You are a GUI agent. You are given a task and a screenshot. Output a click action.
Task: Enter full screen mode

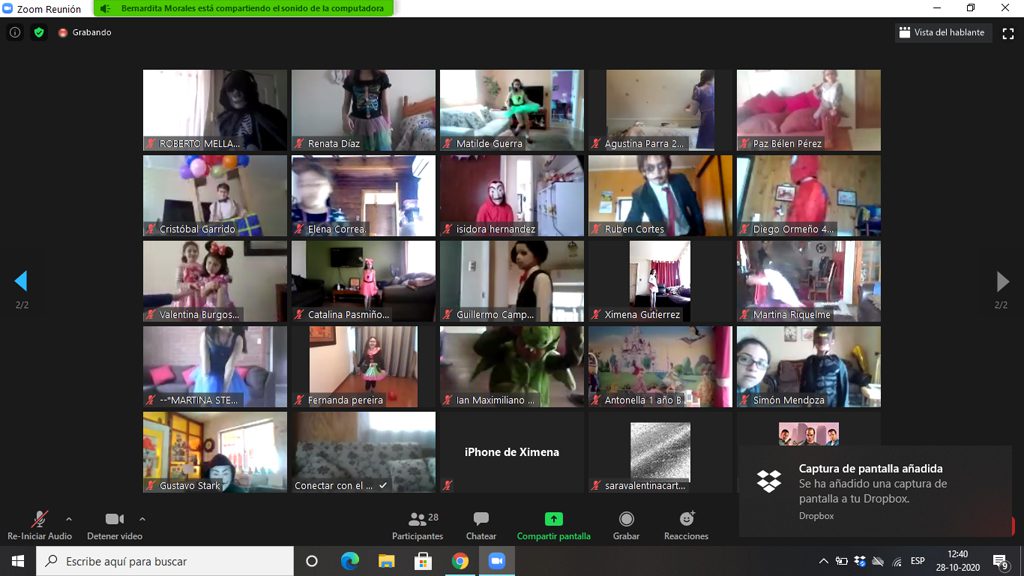tap(1008, 33)
